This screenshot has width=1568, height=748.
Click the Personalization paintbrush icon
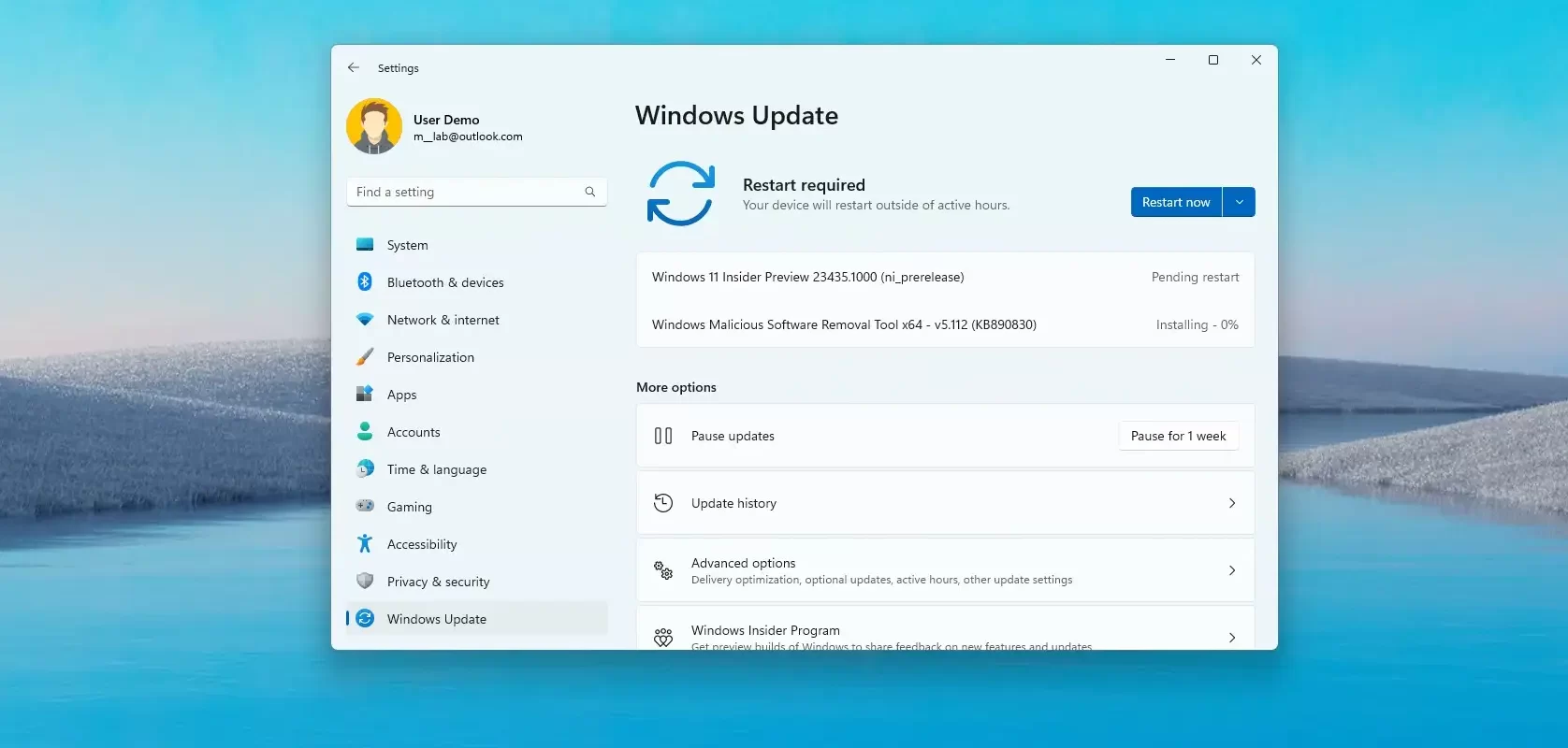coord(365,357)
